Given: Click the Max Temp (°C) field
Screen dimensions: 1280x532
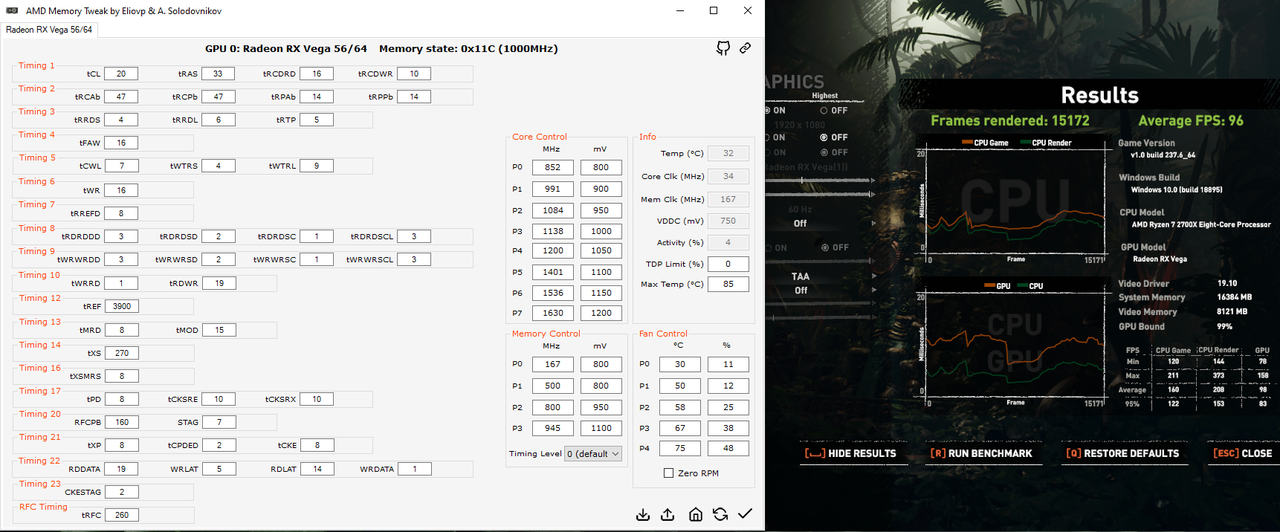Looking at the screenshot, I should tap(728, 285).
